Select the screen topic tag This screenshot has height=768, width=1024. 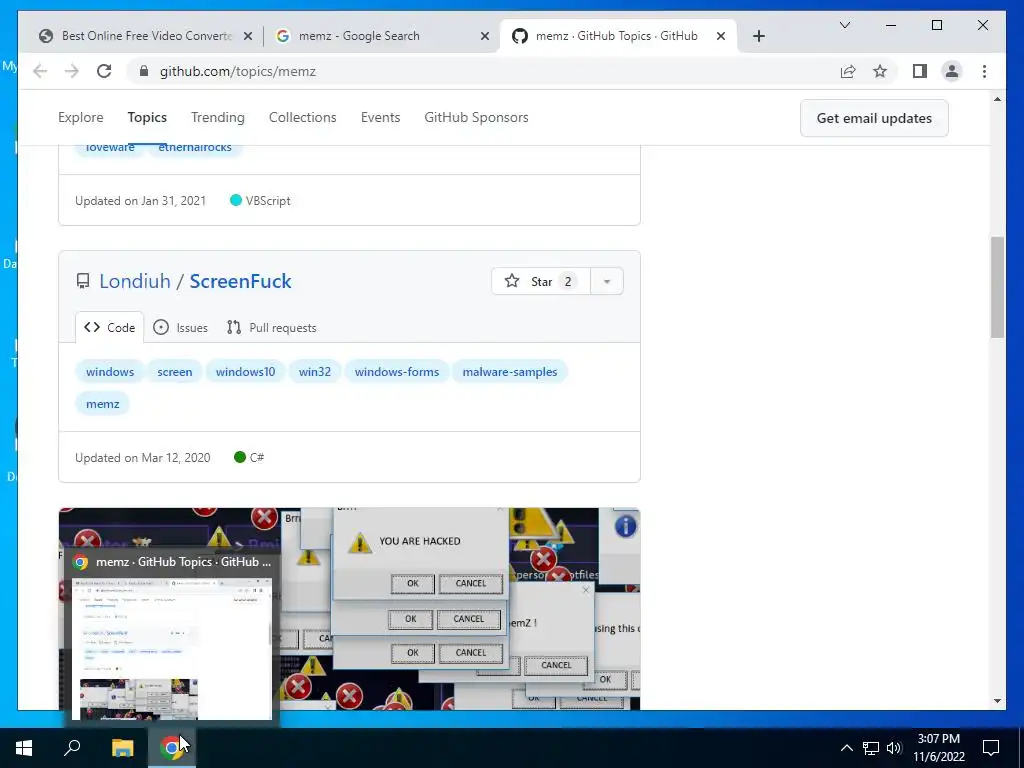(174, 372)
